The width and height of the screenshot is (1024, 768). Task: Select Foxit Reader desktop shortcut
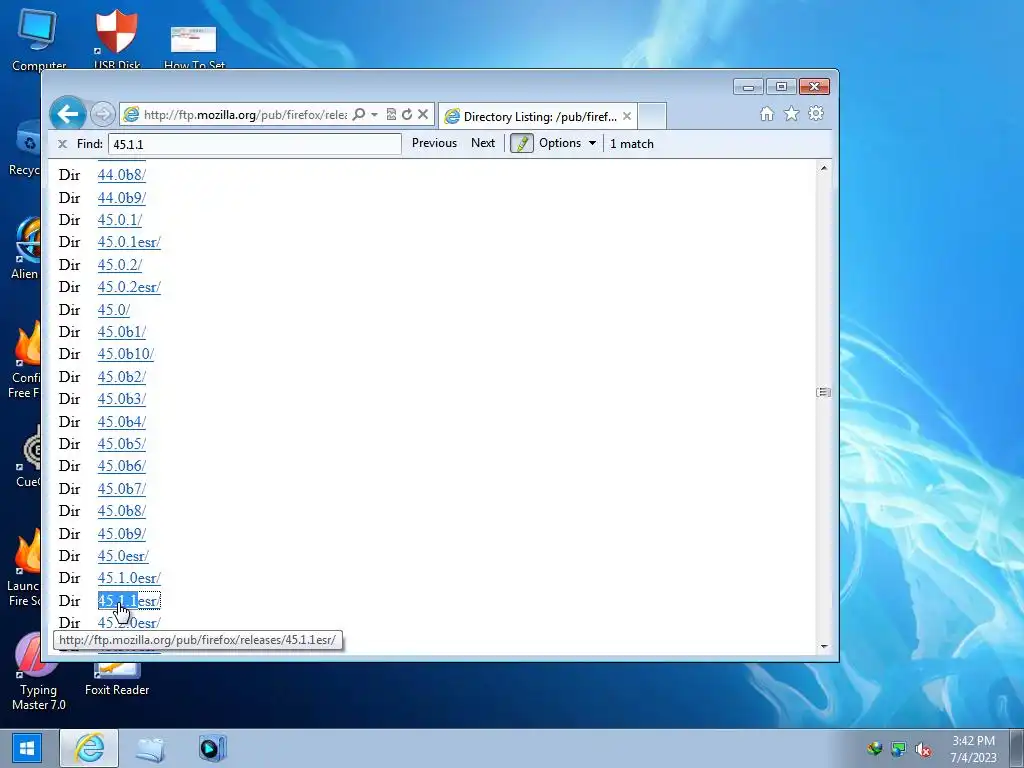117,679
